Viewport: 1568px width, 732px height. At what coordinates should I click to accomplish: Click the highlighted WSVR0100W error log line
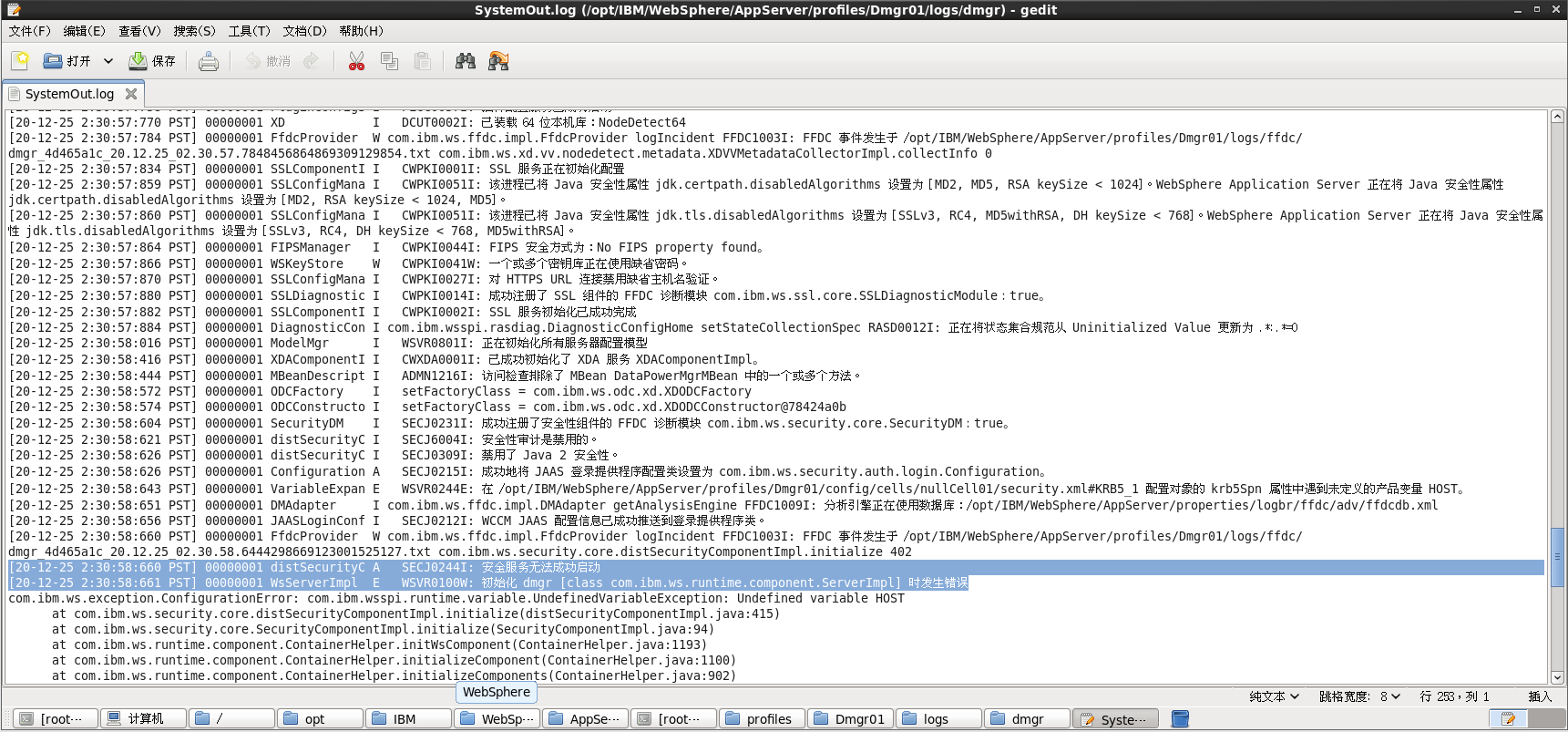[x=488, y=583]
